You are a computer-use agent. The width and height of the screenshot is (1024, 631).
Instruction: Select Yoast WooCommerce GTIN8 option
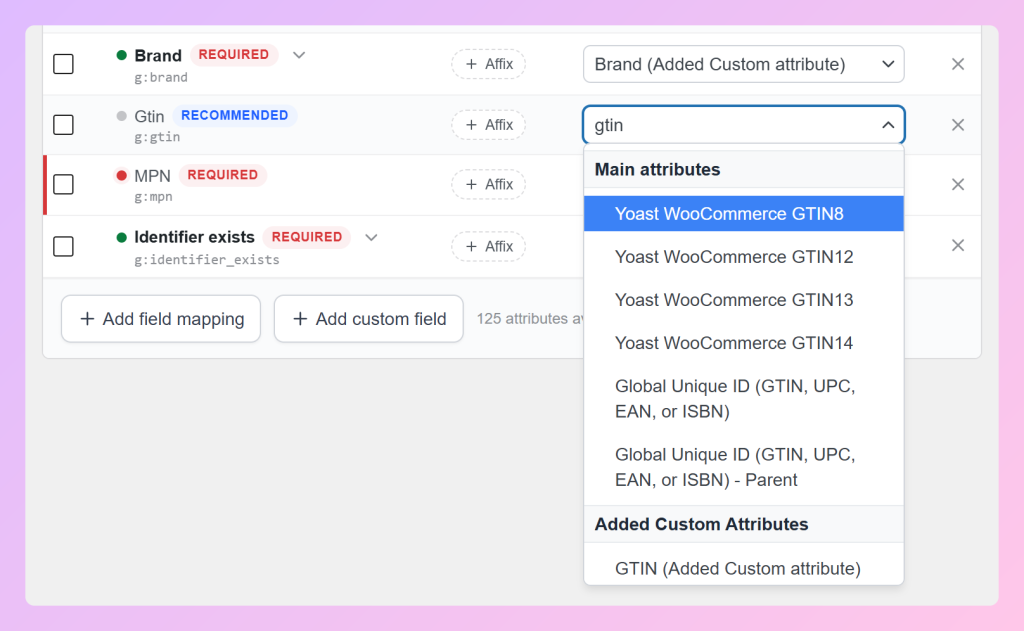pyautogui.click(x=744, y=214)
